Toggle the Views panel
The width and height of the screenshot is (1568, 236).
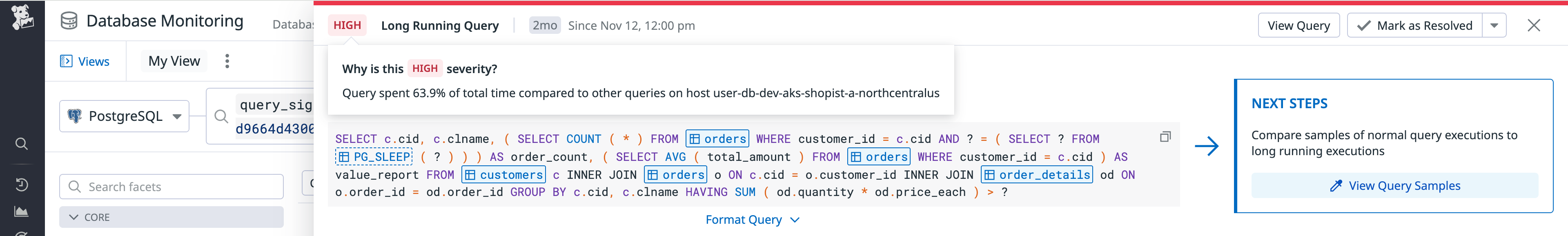(x=85, y=61)
